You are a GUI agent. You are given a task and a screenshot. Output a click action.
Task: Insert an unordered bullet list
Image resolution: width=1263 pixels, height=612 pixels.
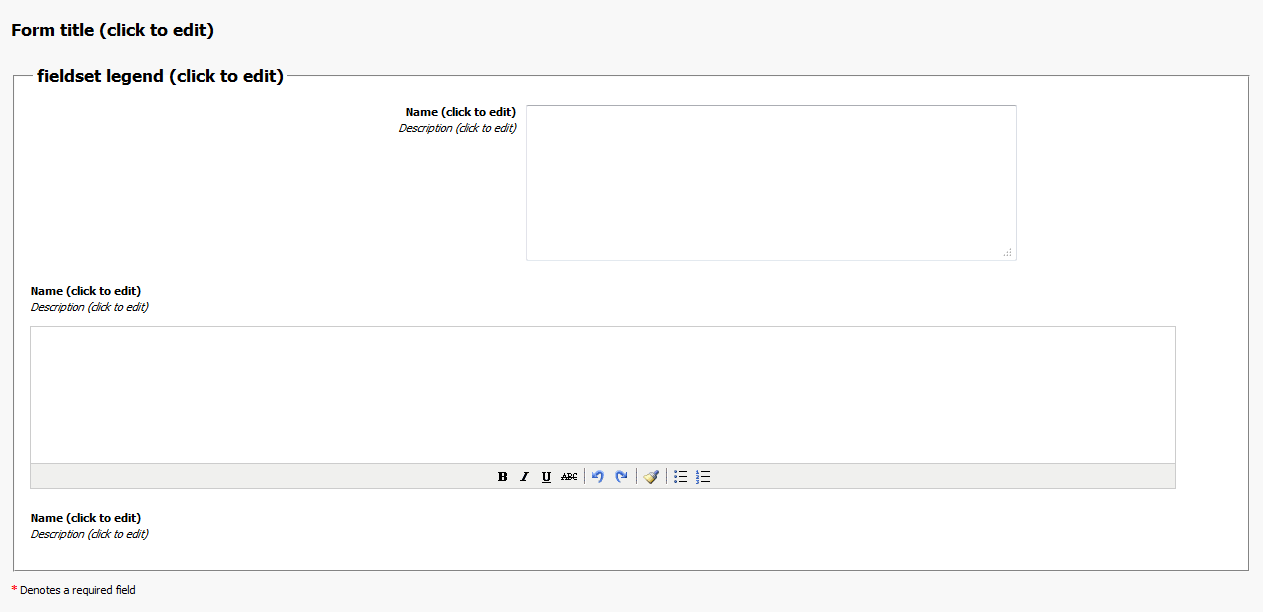pyautogui.click(x=681, y=477)
